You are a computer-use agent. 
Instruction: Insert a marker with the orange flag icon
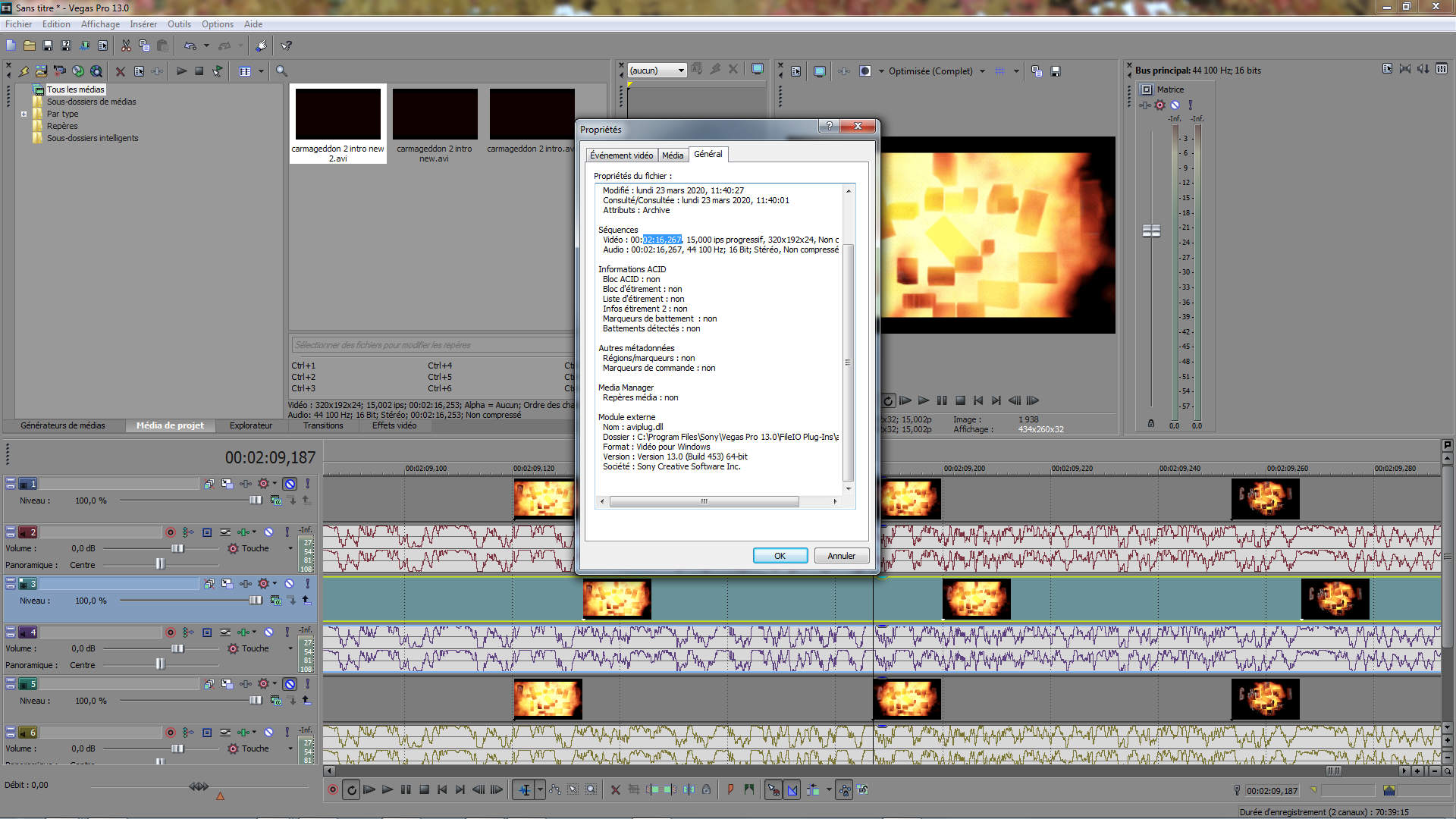click(730, 789)
